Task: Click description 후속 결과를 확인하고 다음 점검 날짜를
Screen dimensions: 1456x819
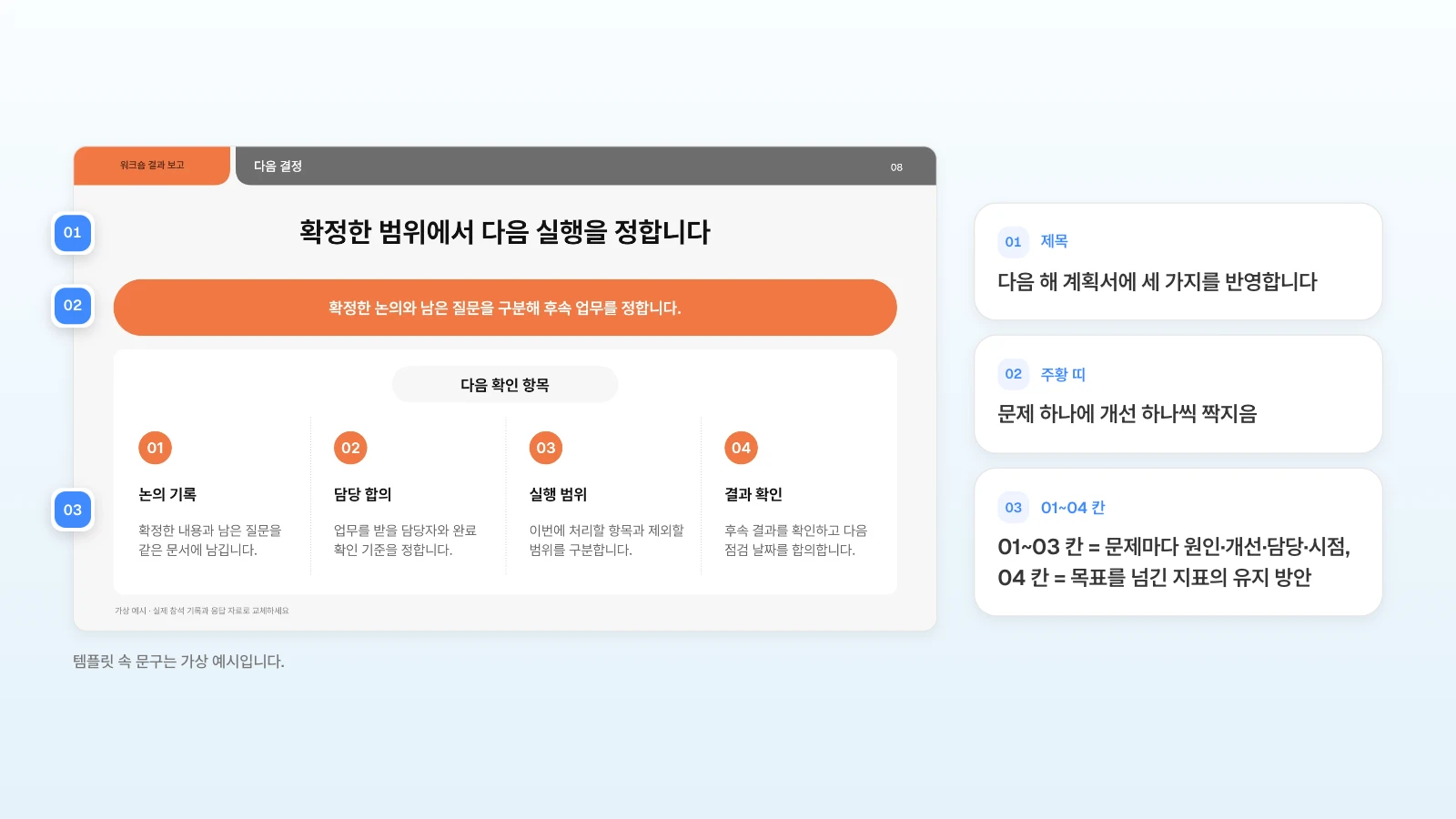Action: coord(796,540)
